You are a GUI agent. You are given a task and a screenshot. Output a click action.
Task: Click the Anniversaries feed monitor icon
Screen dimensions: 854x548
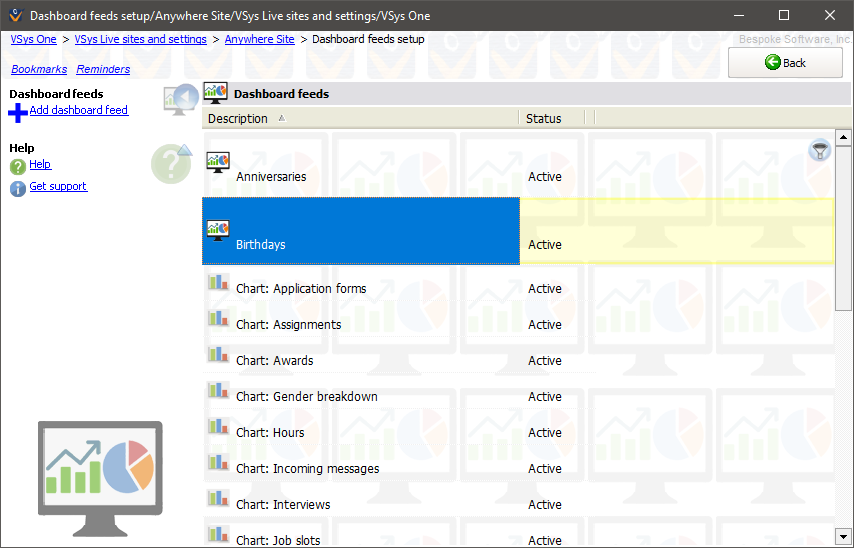click(x=218, y=162)
